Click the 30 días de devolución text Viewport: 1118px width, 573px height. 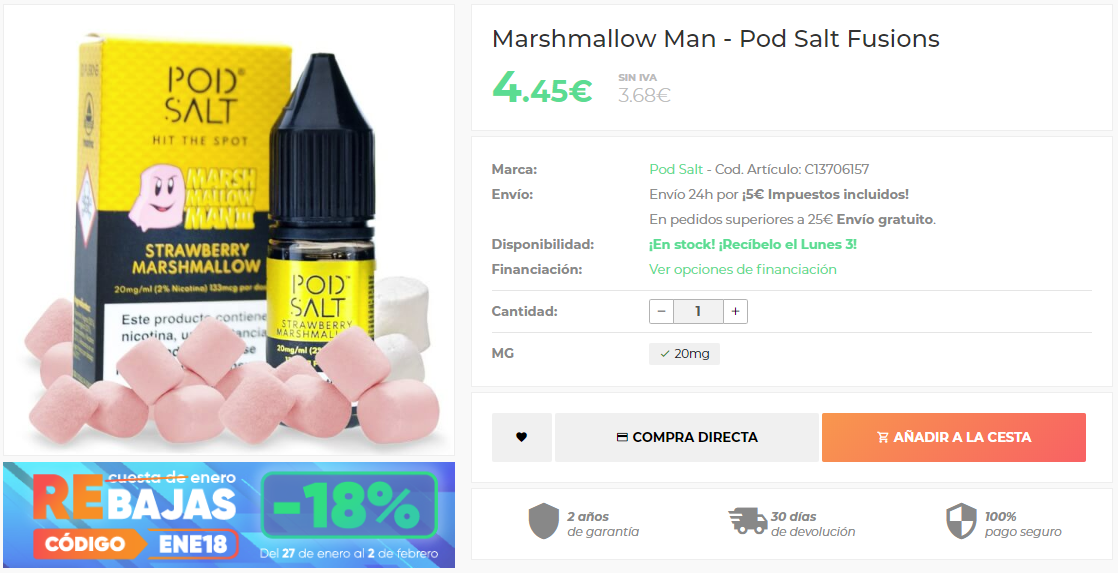[x=813, y=524]
